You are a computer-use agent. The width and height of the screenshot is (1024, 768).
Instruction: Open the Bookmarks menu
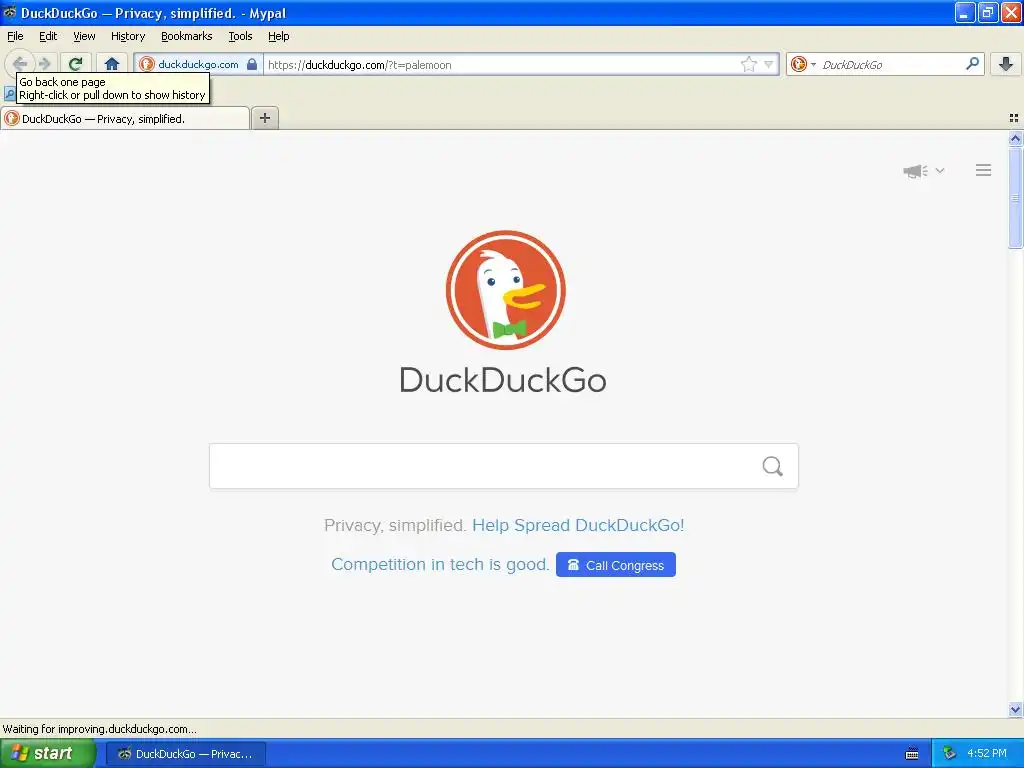187,36
